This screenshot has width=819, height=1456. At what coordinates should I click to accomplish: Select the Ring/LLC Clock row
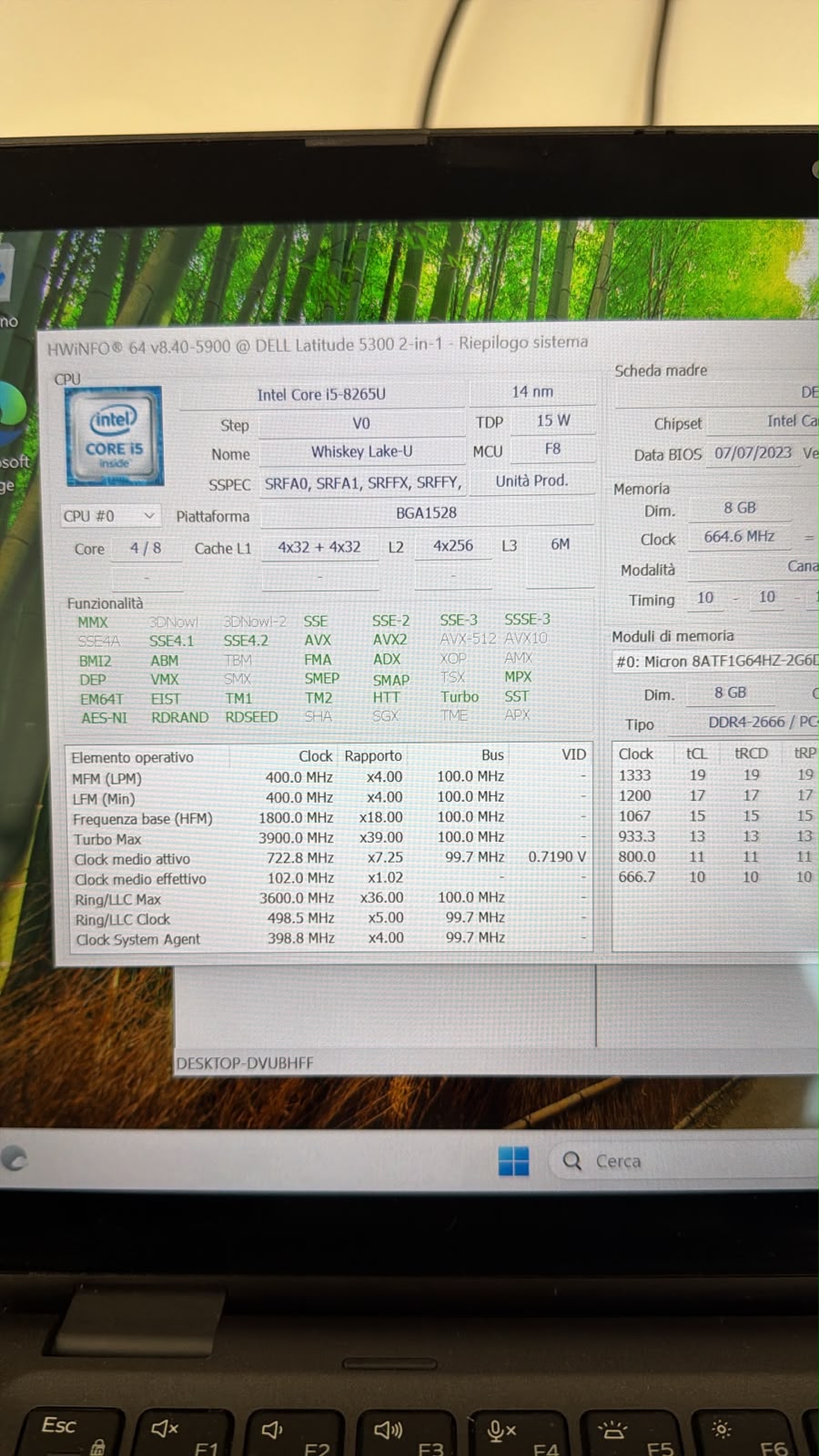329,918
